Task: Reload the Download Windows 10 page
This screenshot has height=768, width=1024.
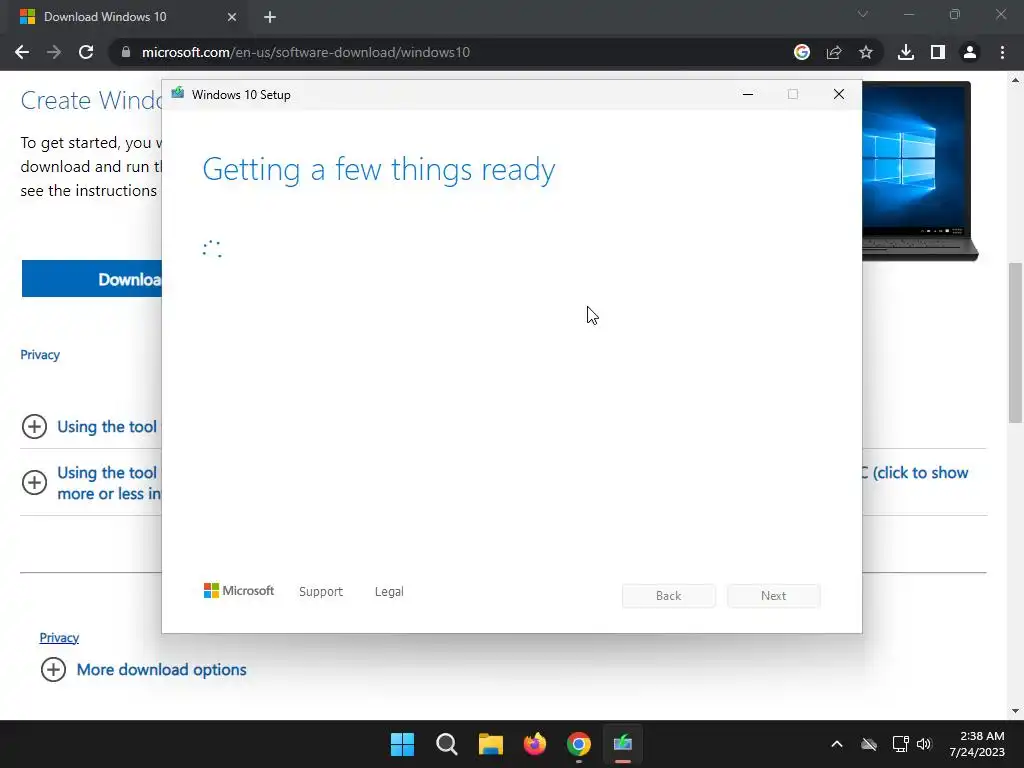Action: pyautogui.click(x=86, y=52)
